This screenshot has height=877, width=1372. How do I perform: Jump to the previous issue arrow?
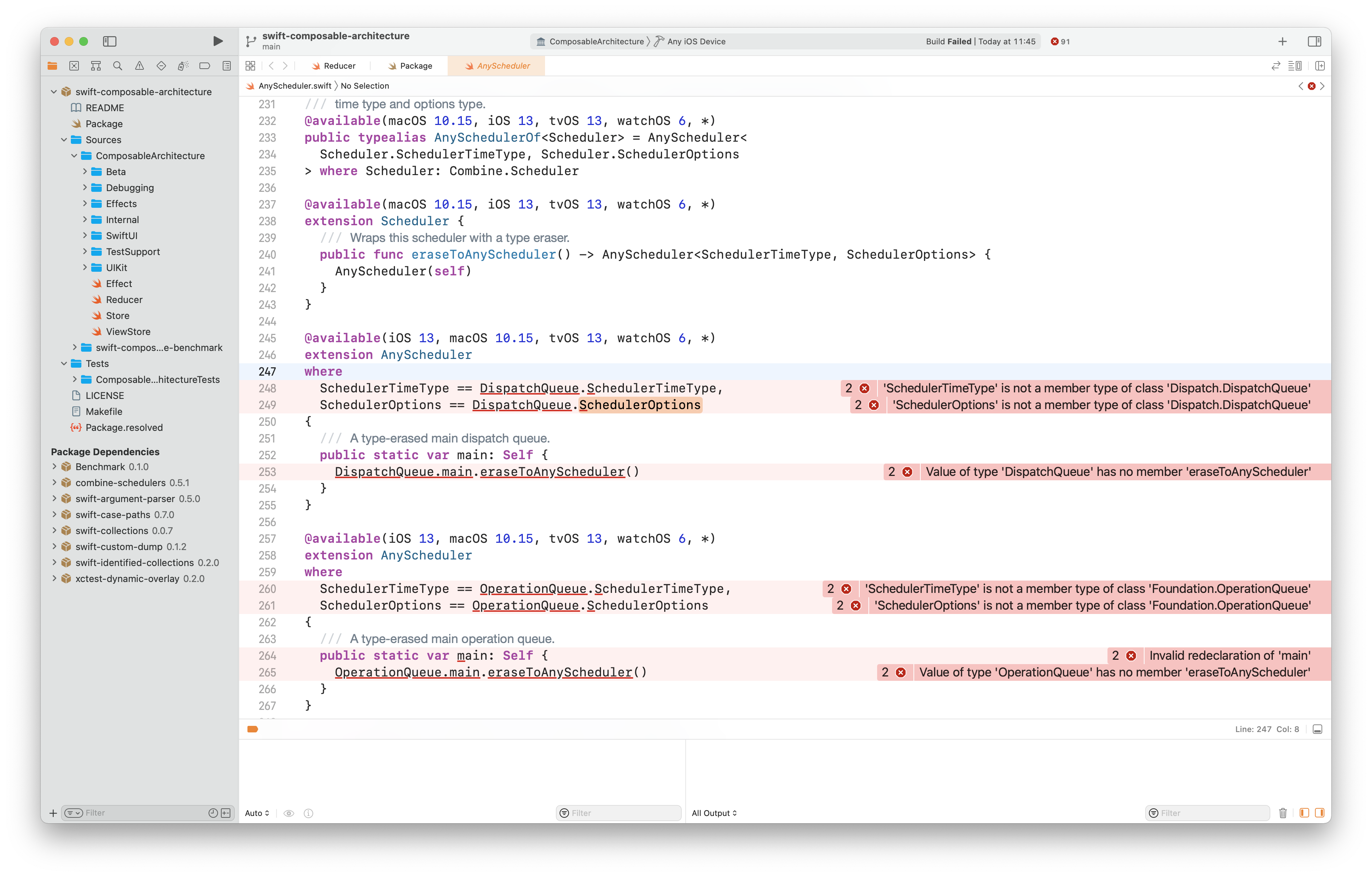point(1301,86)
